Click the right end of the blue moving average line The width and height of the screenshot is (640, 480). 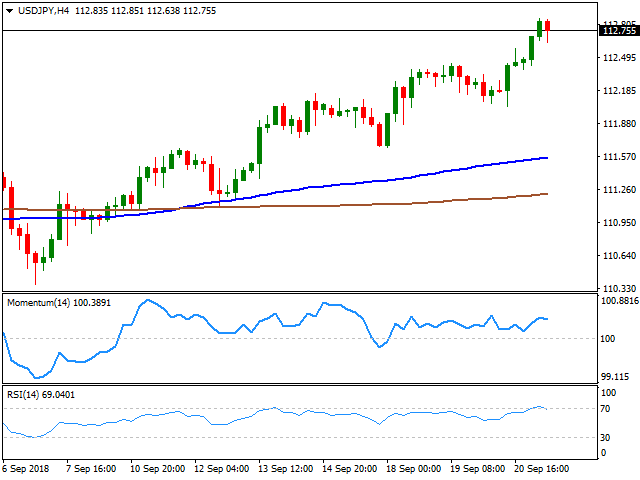point(547,158)
